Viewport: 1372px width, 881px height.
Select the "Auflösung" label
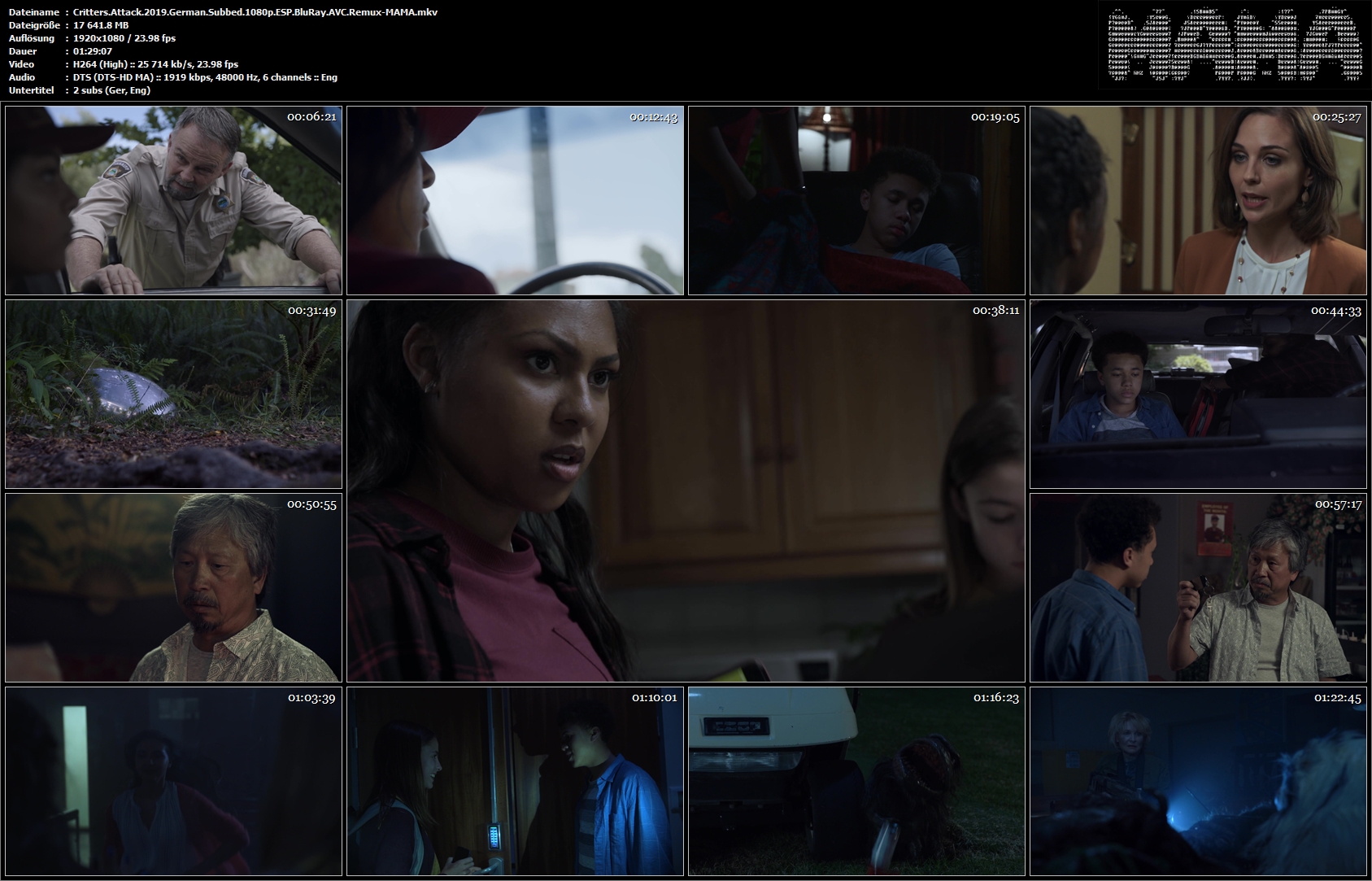(x=33, y=38)
